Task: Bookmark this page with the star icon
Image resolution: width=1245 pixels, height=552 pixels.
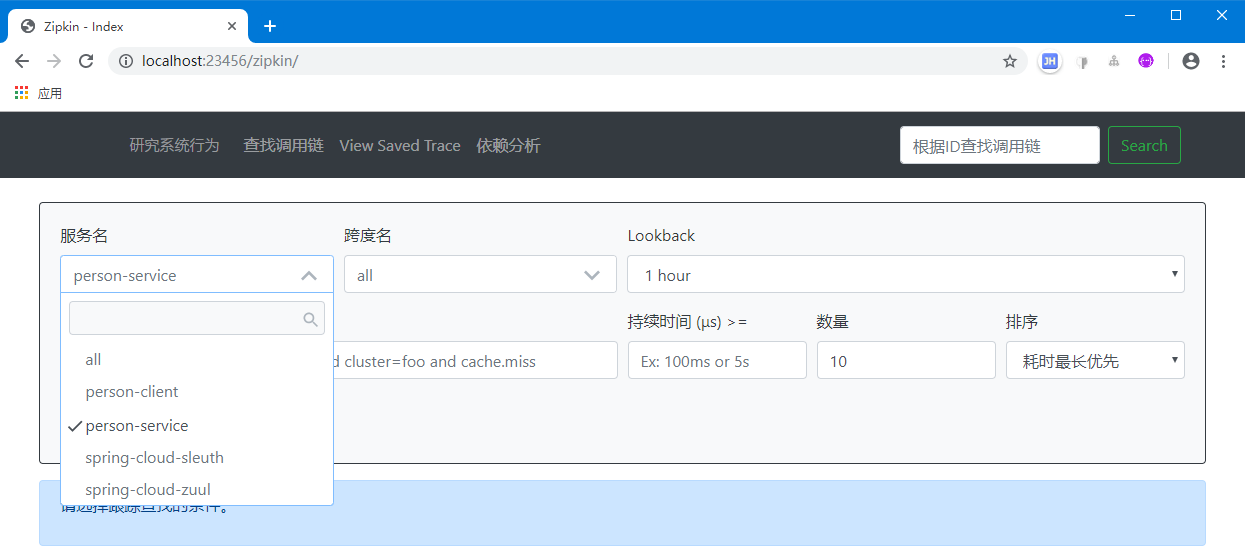Action: coord(1009,61)
